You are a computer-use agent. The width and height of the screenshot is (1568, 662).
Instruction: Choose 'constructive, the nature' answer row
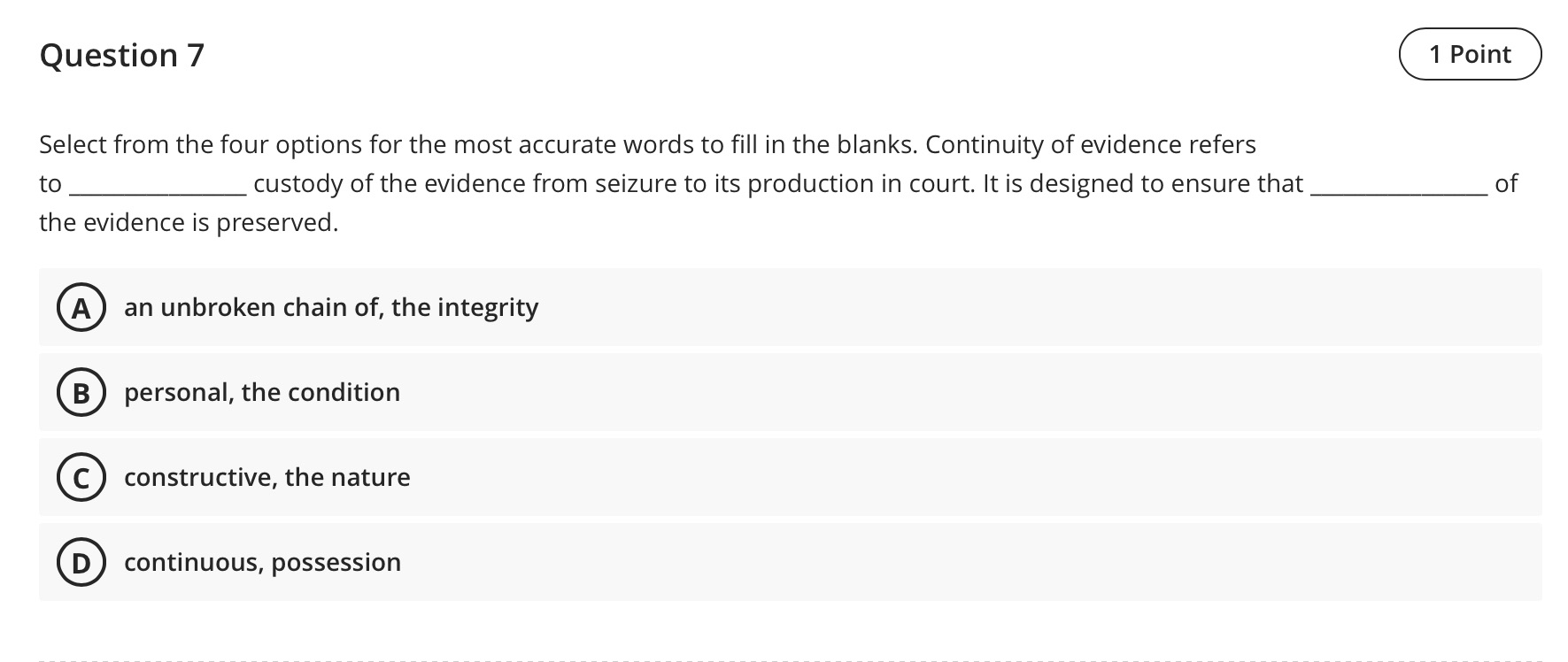pyautogui.click(x=266, y=478)
